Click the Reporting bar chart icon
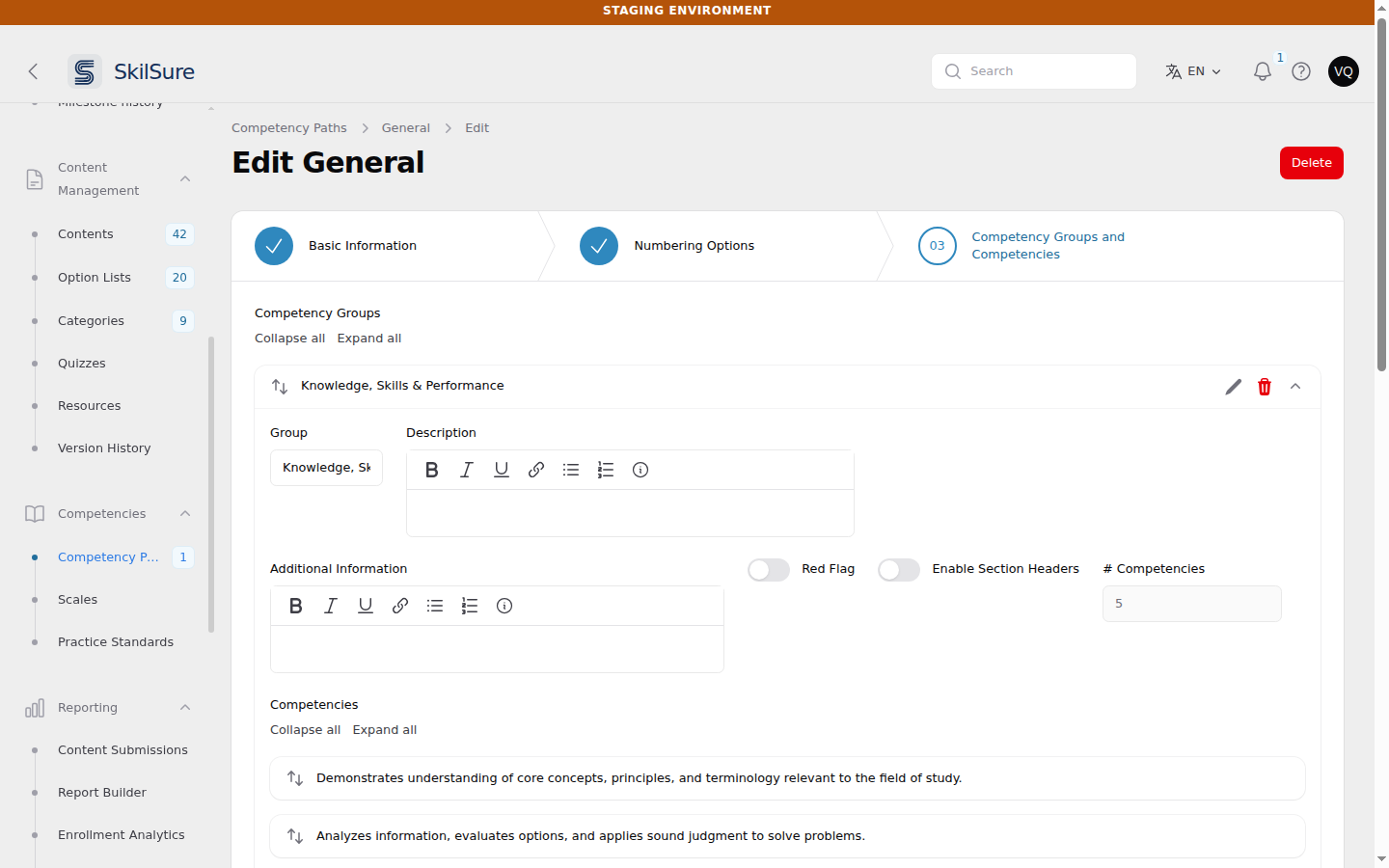This screenshot has width=1389, height=868. pos(35,708)
